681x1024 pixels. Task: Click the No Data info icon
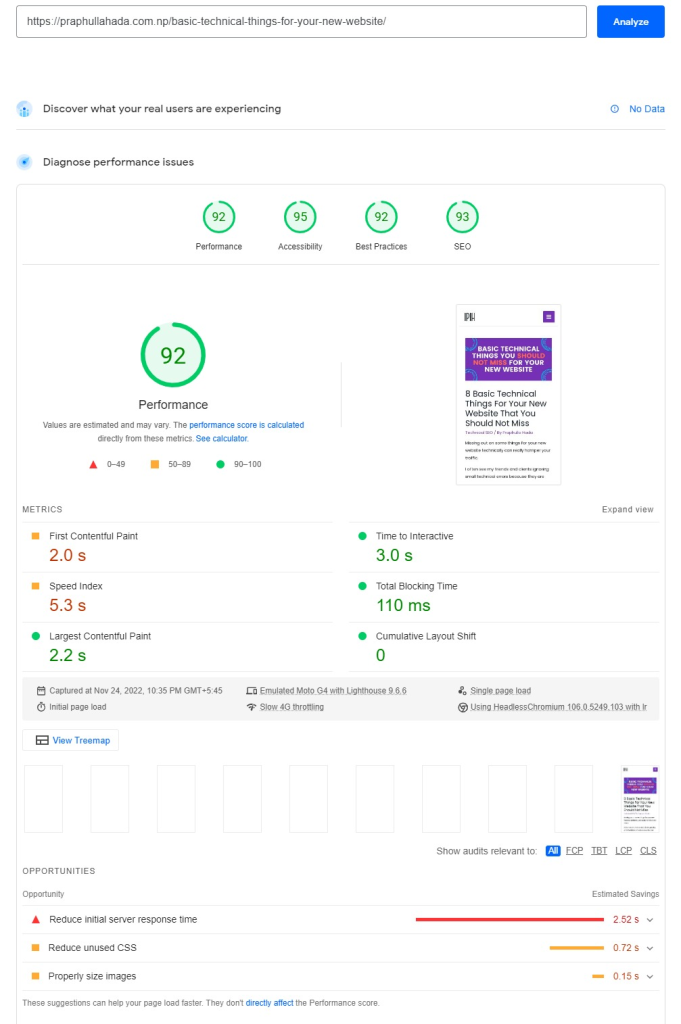pyautogui.click(x=614, y=109)
